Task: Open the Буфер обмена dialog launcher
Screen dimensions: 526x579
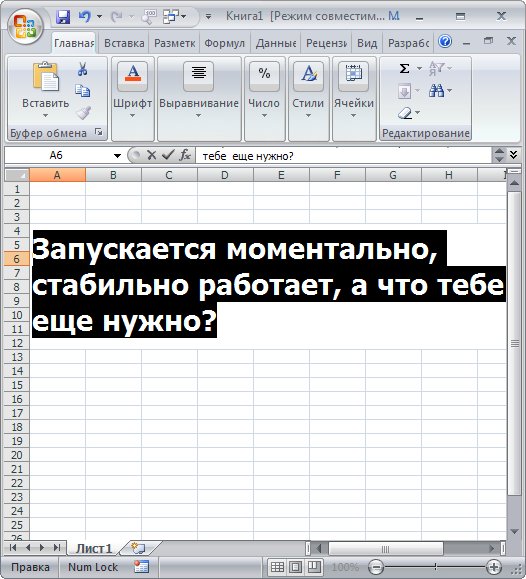Action: point(99,132)
